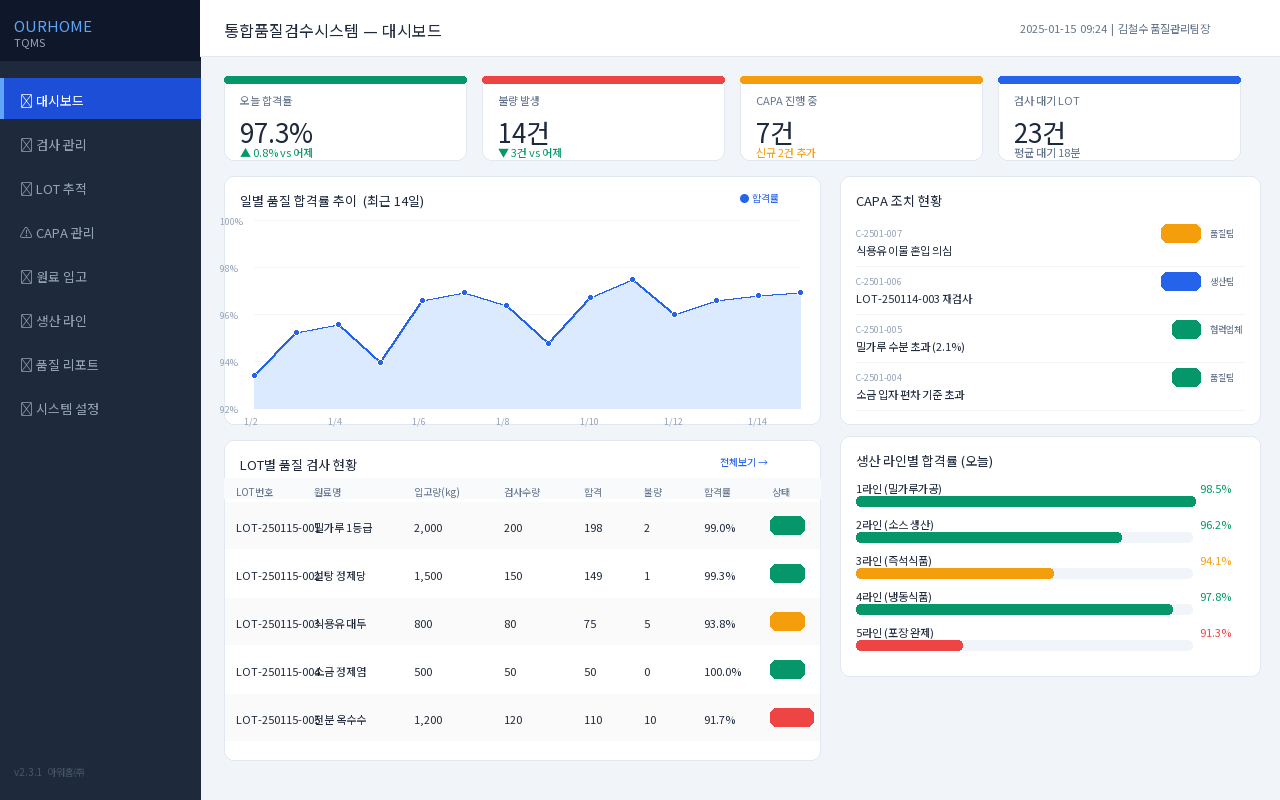Click the orange status badge in the 식용유 대두 row
The image size is (1280, 800).
point(787,622)
